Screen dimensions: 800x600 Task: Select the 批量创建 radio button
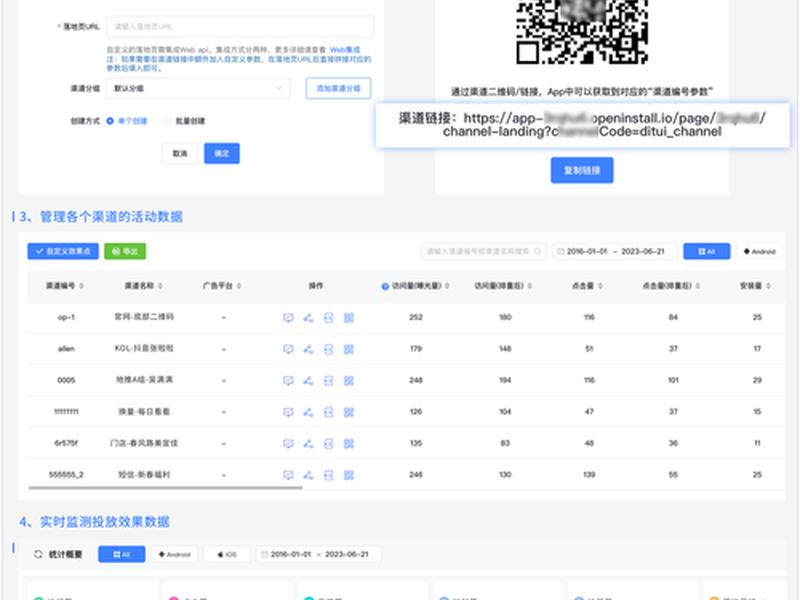tap(167, 121)
